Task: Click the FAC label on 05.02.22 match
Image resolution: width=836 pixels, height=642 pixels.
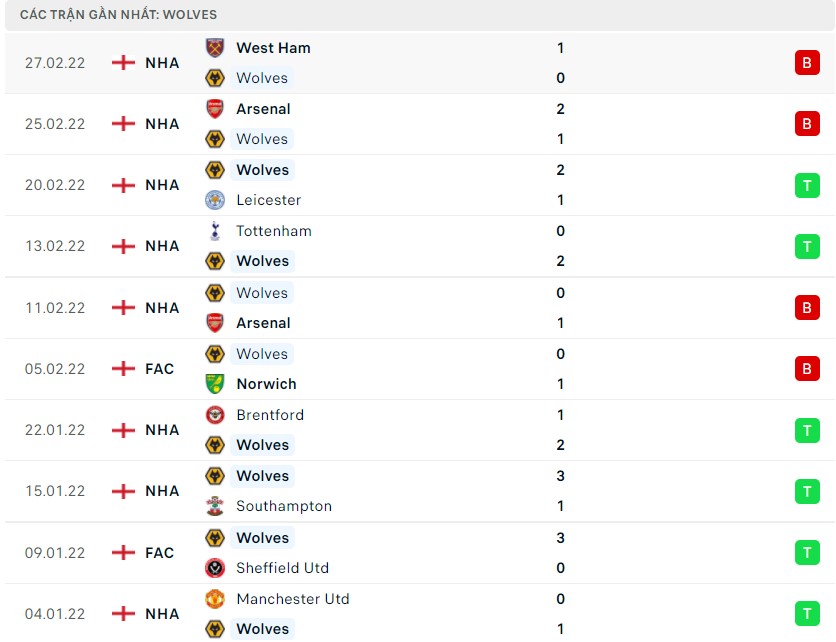Action: (x=159, y=369)
